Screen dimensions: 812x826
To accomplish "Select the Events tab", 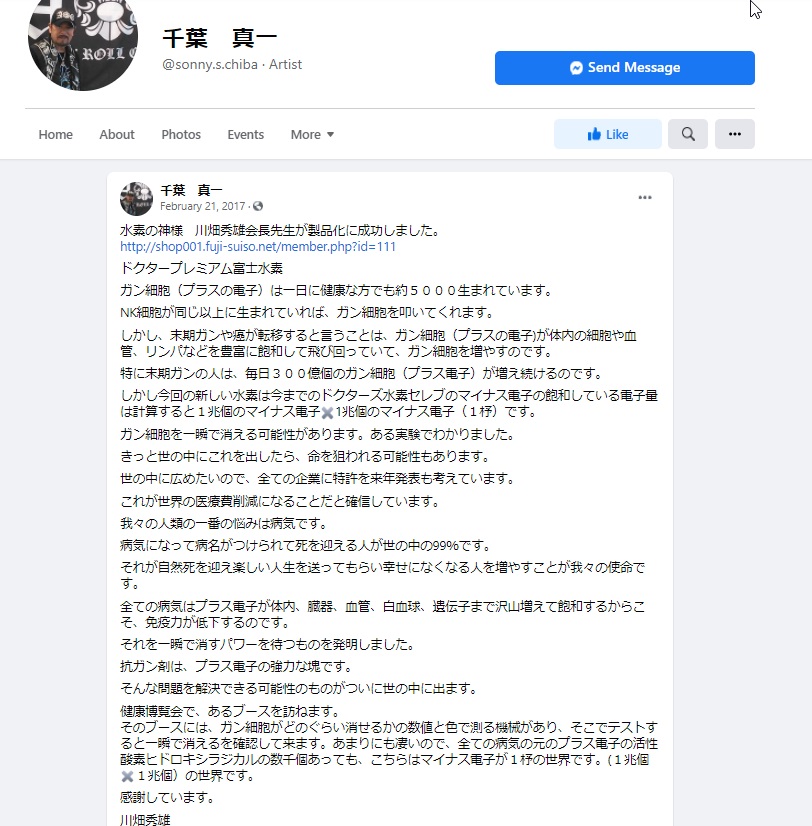I will [246, 134].
